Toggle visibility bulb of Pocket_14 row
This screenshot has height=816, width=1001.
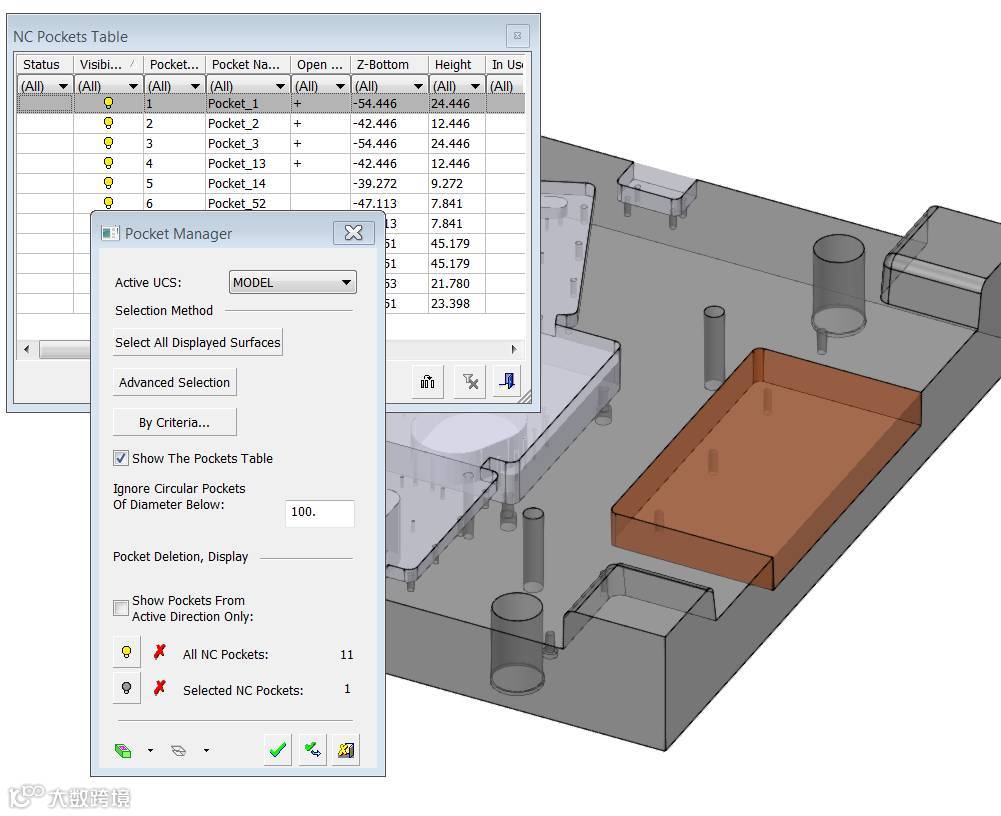click(109, 183)
